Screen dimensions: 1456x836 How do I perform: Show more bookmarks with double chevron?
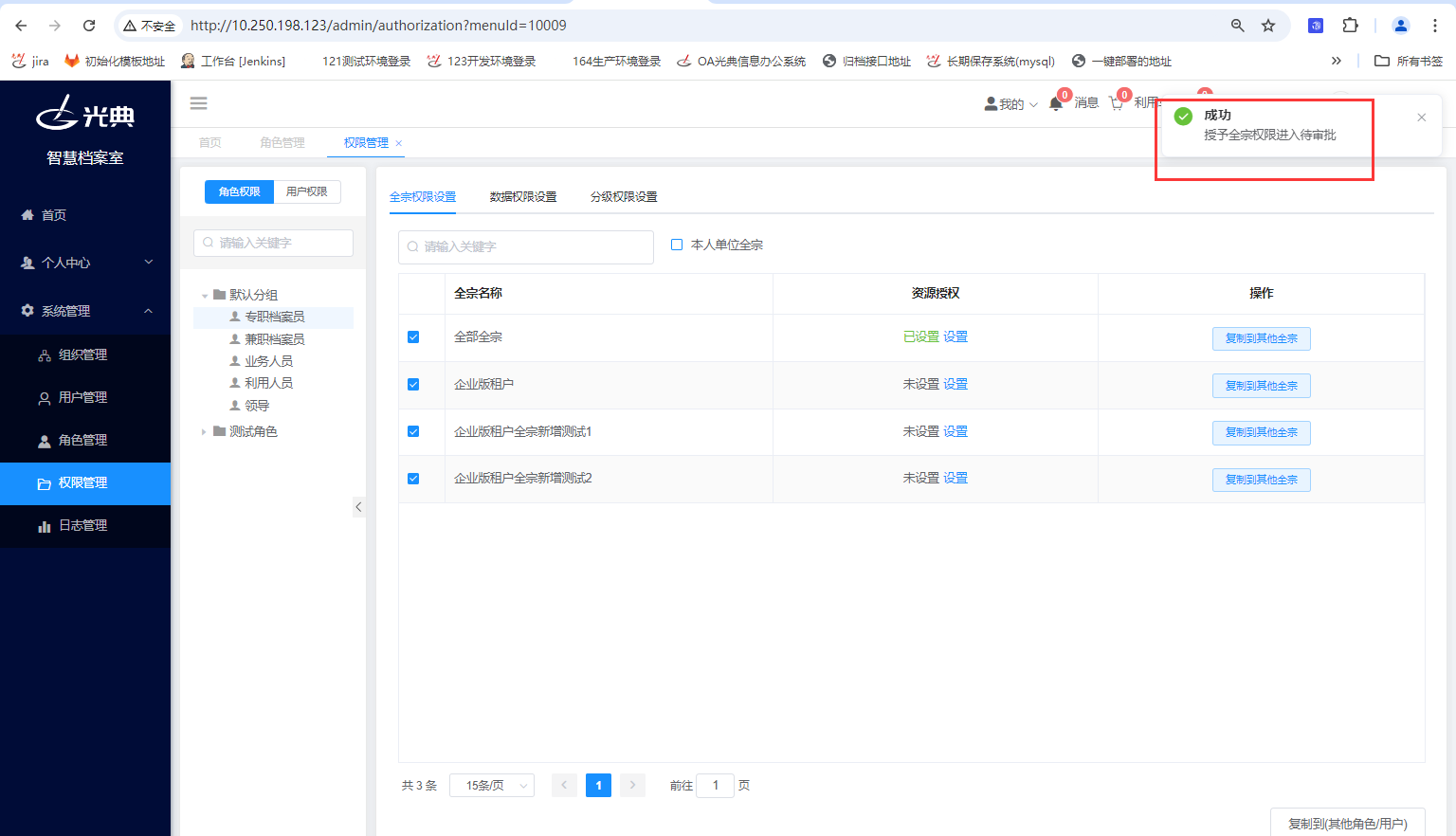(x=1337, y=61)
